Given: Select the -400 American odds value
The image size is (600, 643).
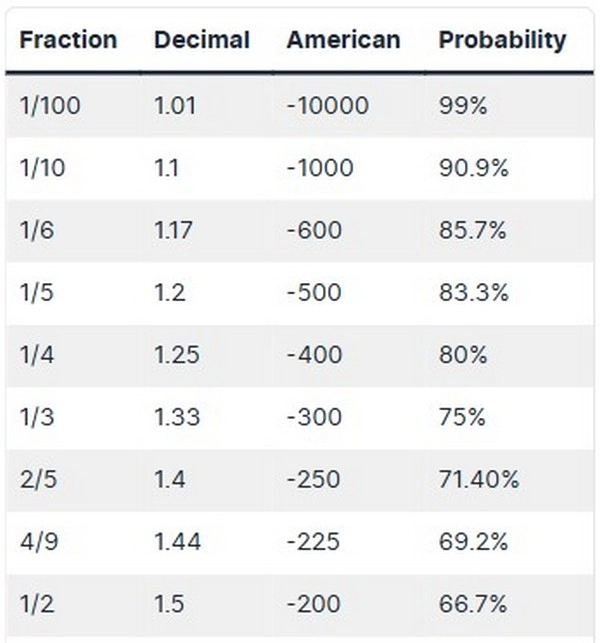Looking at the screenshot, I should (314, 354).
